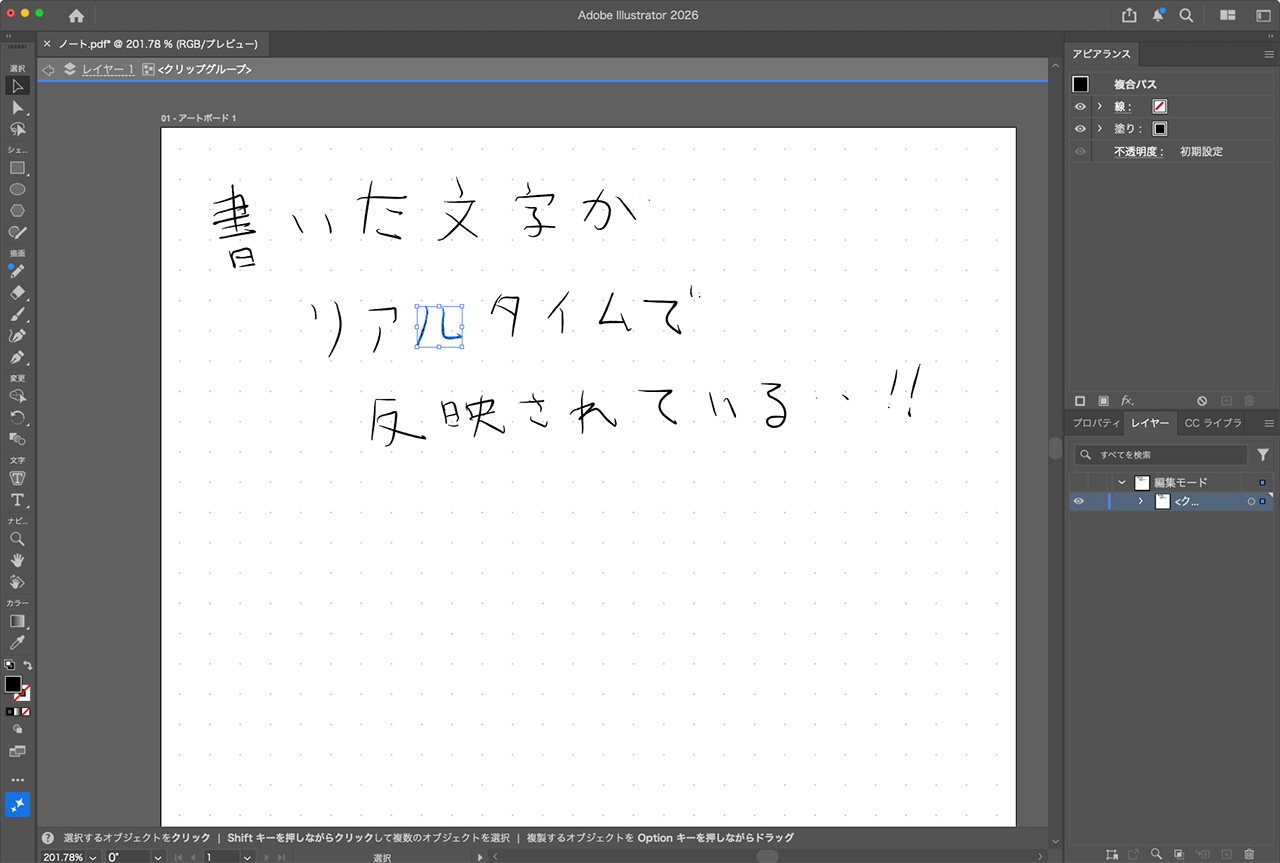
Task: Select the Polygon tool
Action: [x=17, y=211]
